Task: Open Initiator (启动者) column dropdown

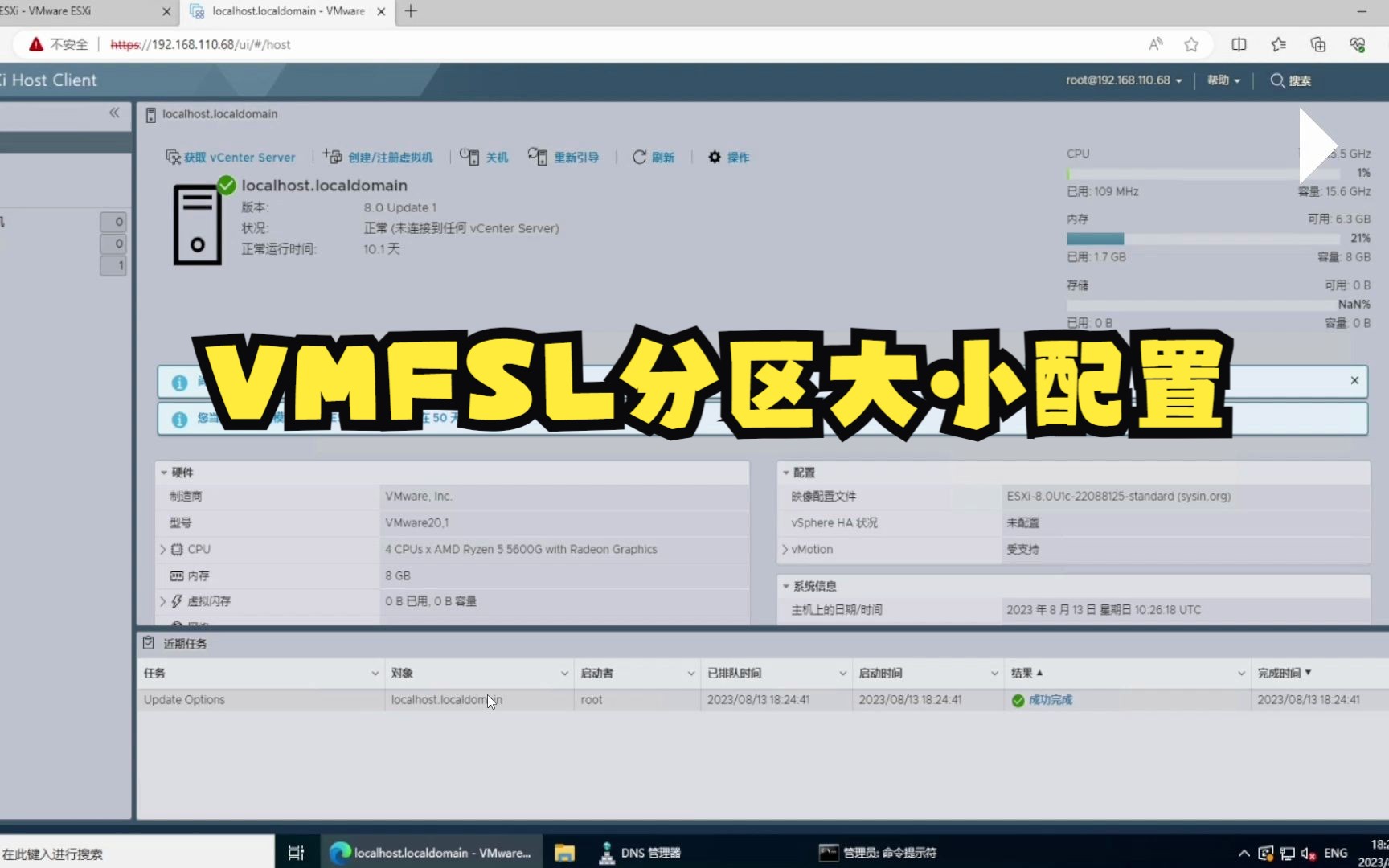Action: tap(691, 674)
